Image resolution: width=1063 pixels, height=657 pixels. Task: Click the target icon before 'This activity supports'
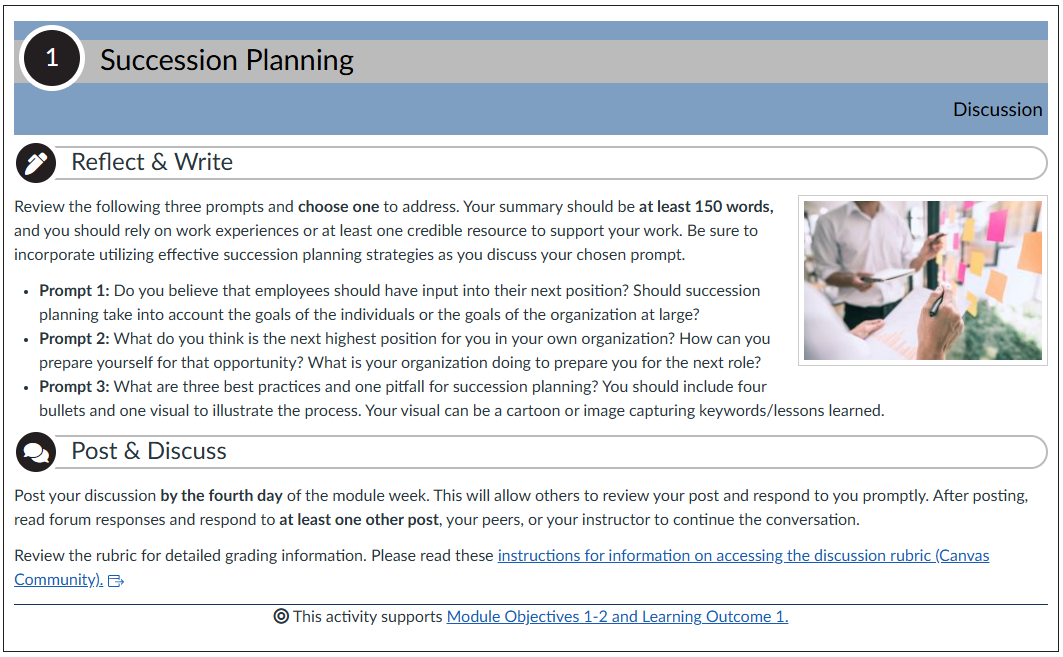tap(281, 616)
